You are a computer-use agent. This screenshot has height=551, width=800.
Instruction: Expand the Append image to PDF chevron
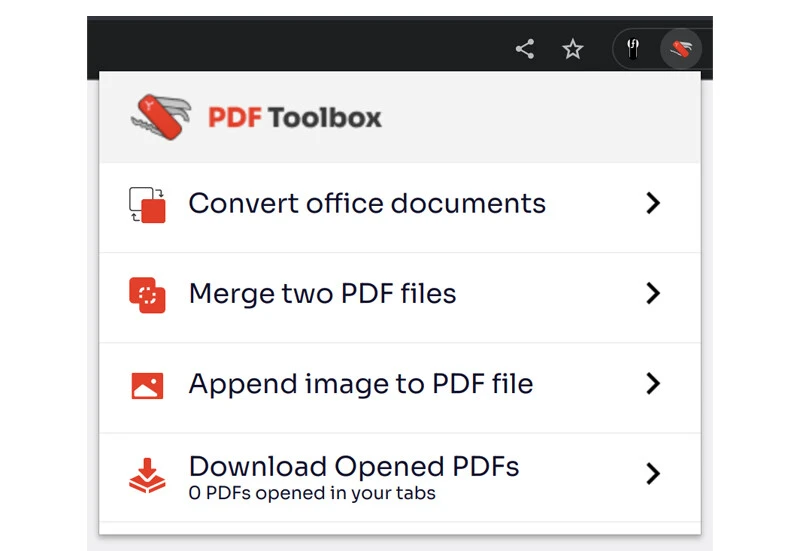[x=653, y=383]
